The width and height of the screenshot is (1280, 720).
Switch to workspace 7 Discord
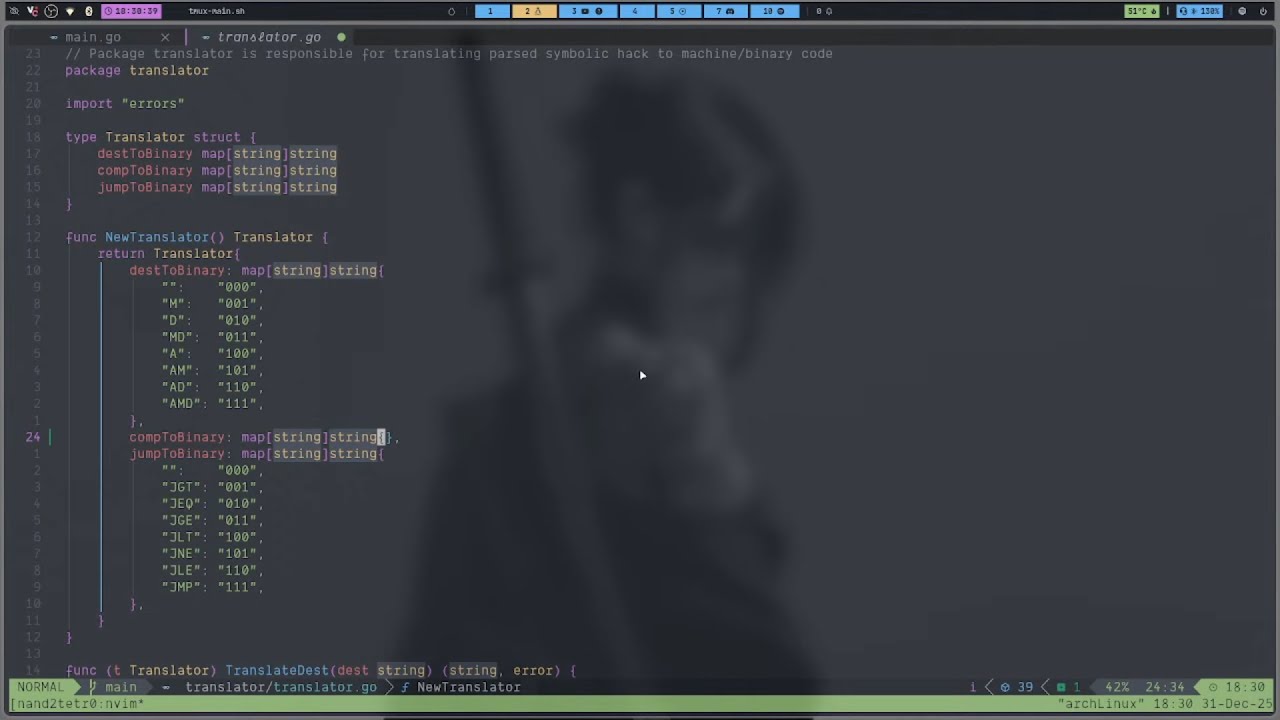pyautogui.click(x=725, y=11)
